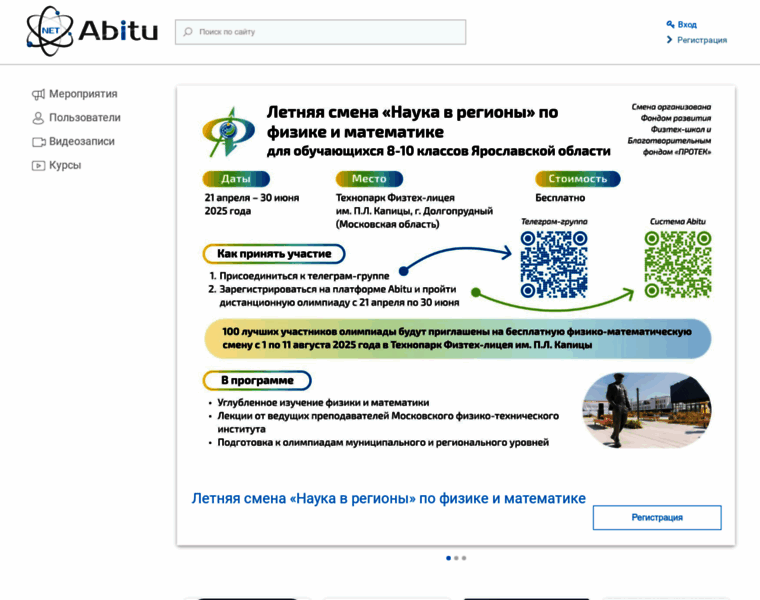Viewport: 760px width, 600px height.
Task: Click Углубленное изучение физики и математики
Action: tap(323, 402)
